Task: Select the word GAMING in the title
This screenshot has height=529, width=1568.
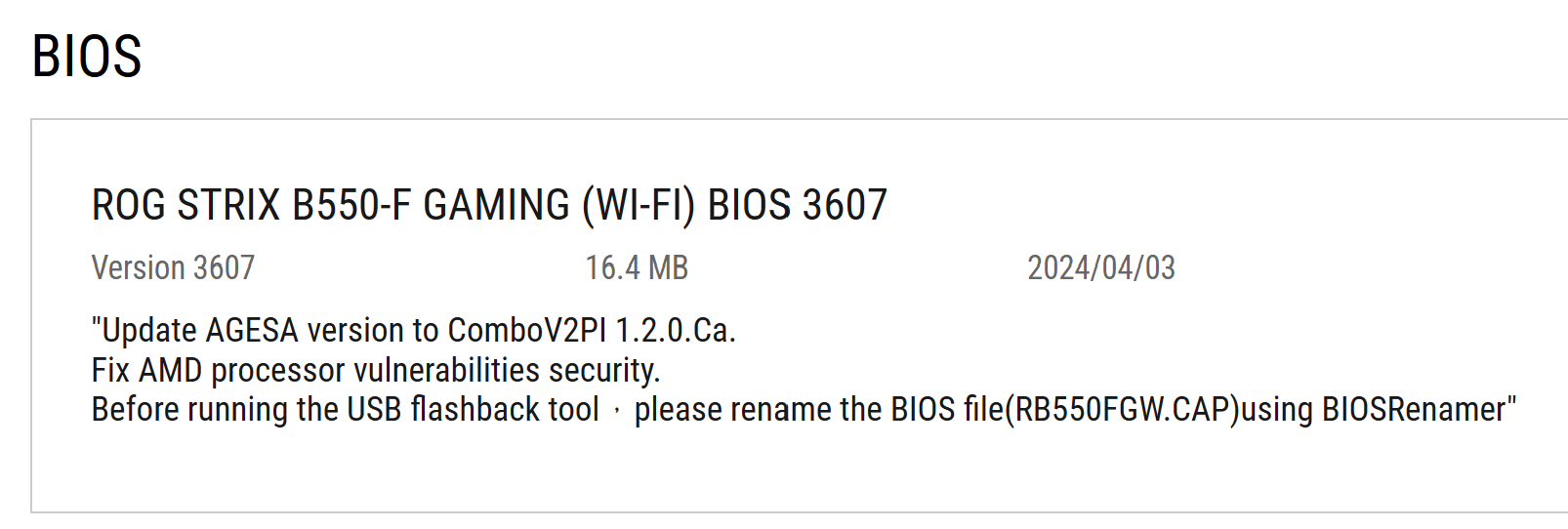Action: click(x=497, y=205)
